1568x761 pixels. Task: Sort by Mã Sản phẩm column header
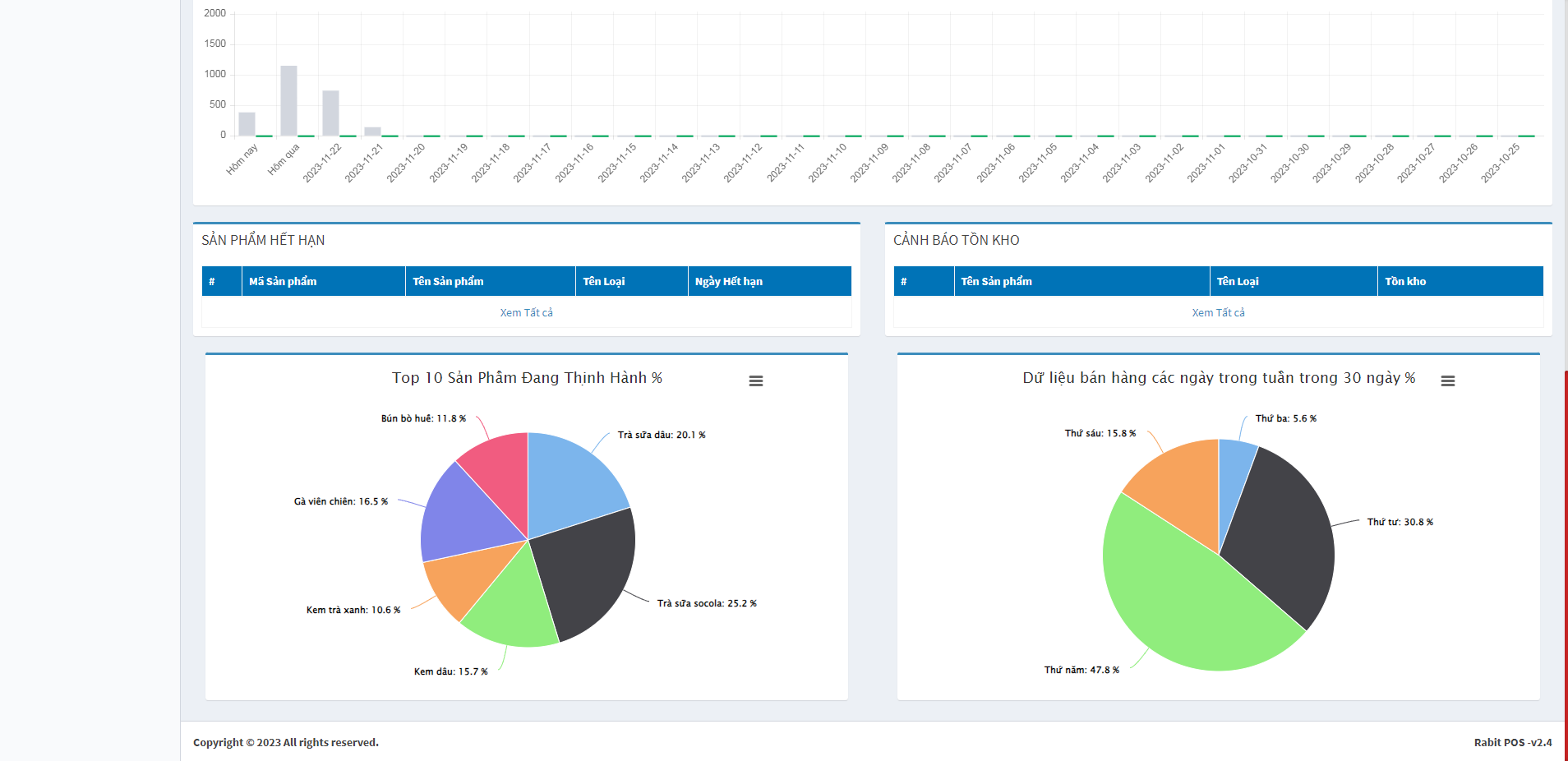pos(324,281)
